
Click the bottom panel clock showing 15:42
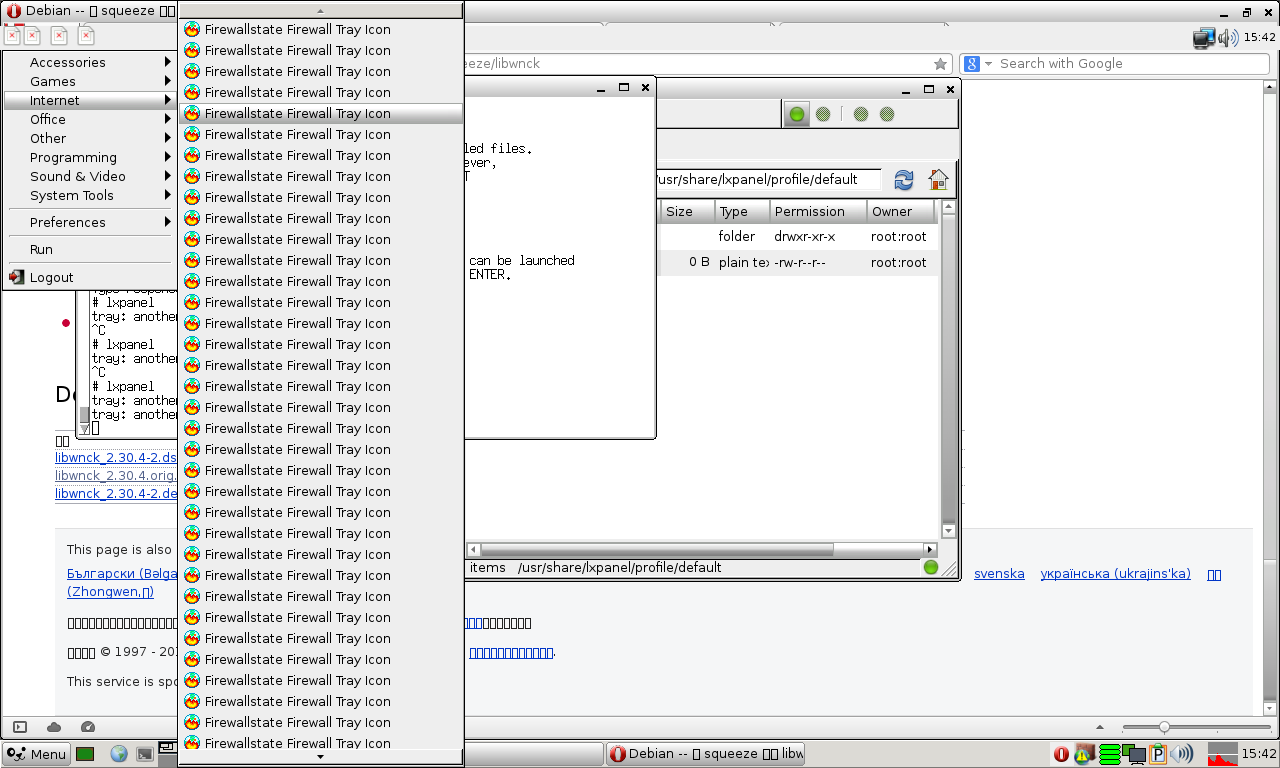point(1258,754)
